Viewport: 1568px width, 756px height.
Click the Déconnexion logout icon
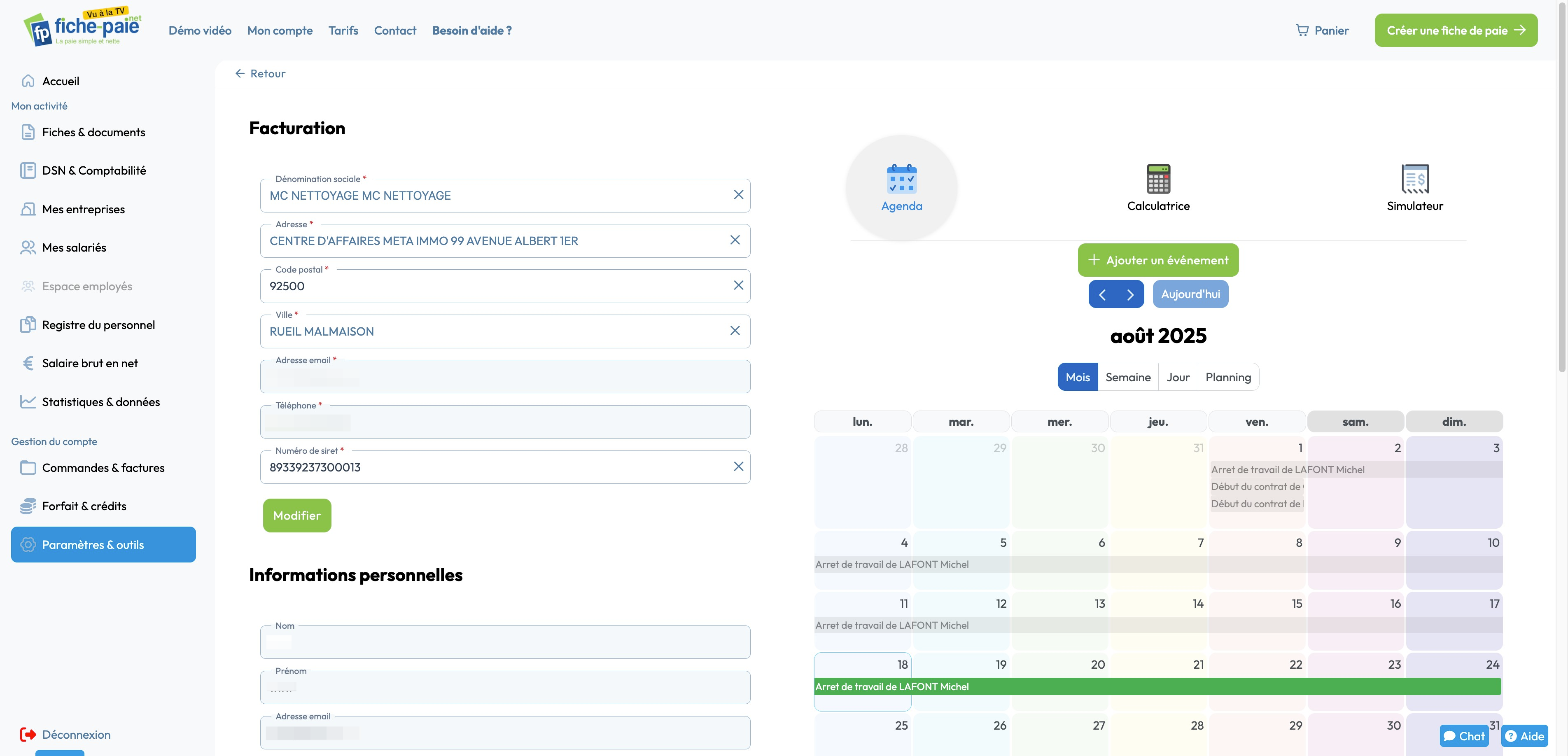coord(28,734)
